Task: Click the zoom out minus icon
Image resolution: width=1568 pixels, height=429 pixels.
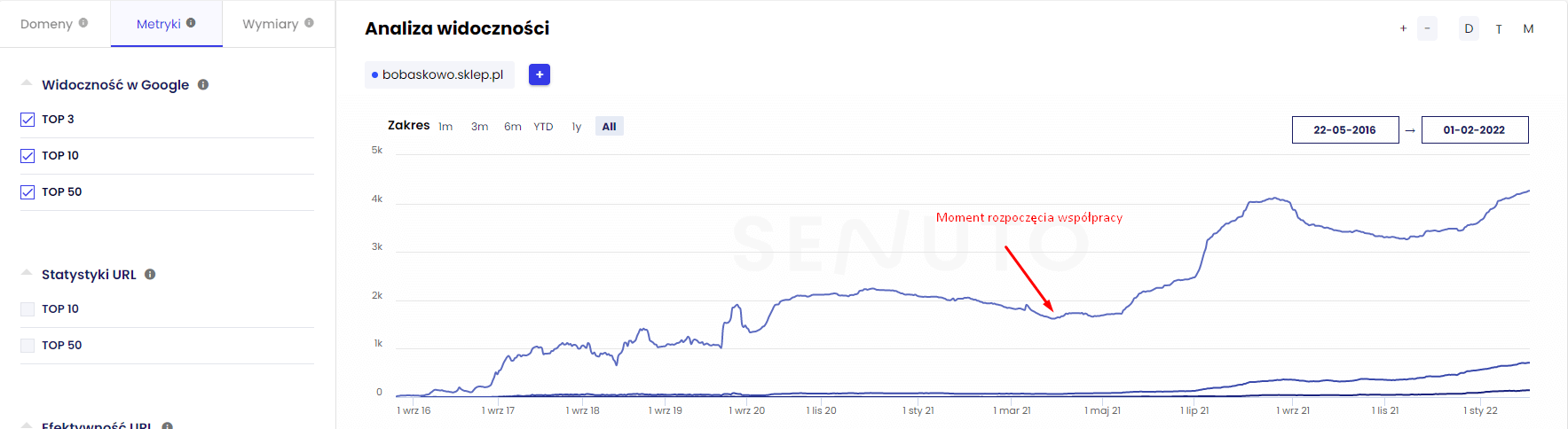Action: click(1427, 28)
